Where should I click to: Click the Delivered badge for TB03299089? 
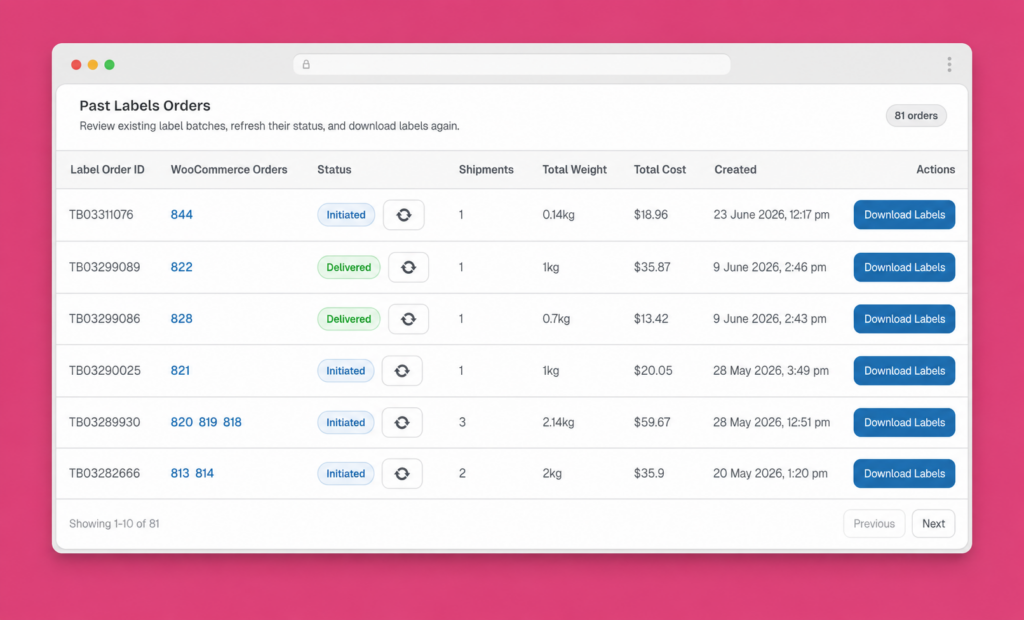349,267
